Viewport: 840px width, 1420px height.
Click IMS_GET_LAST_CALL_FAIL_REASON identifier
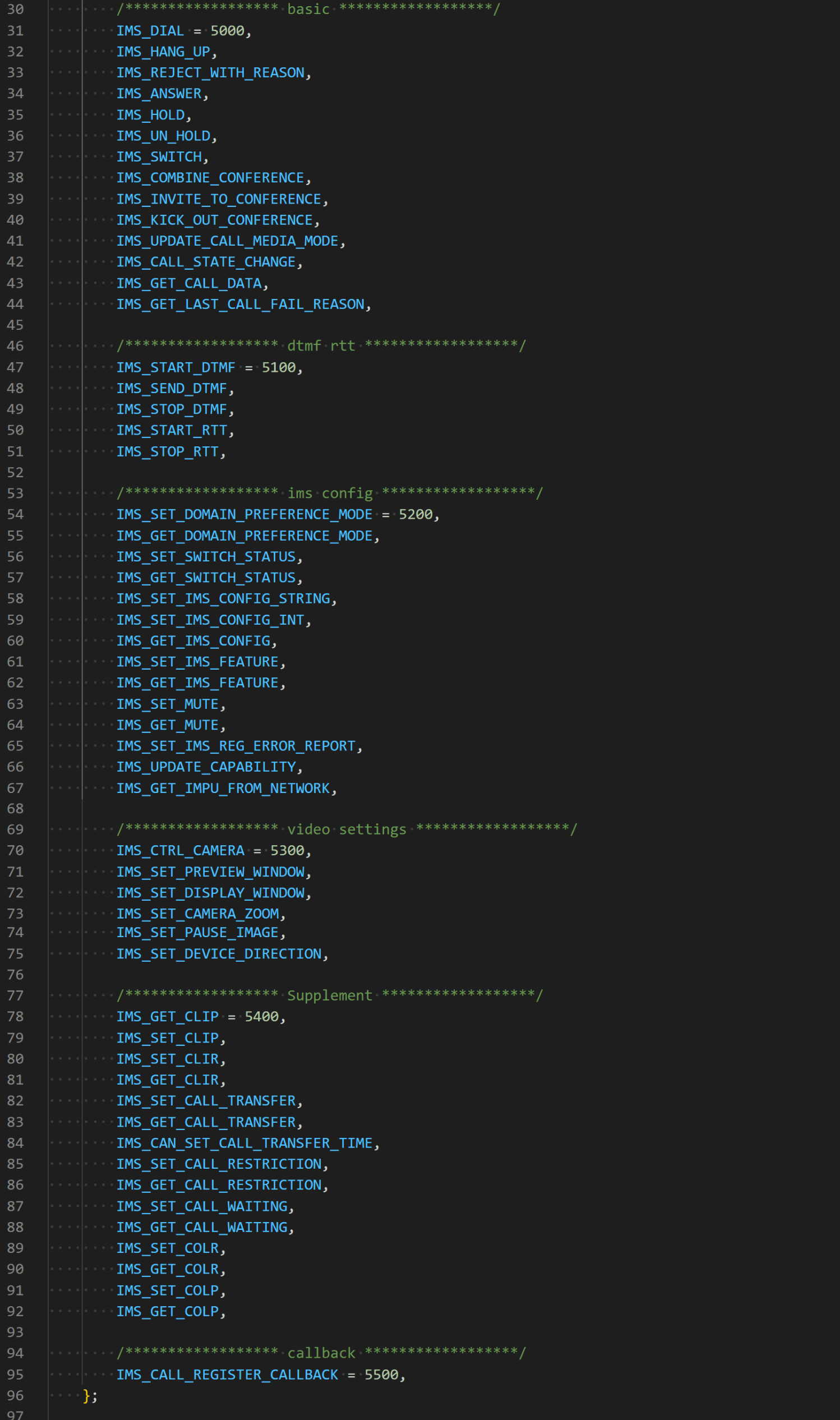click(241, 305)
